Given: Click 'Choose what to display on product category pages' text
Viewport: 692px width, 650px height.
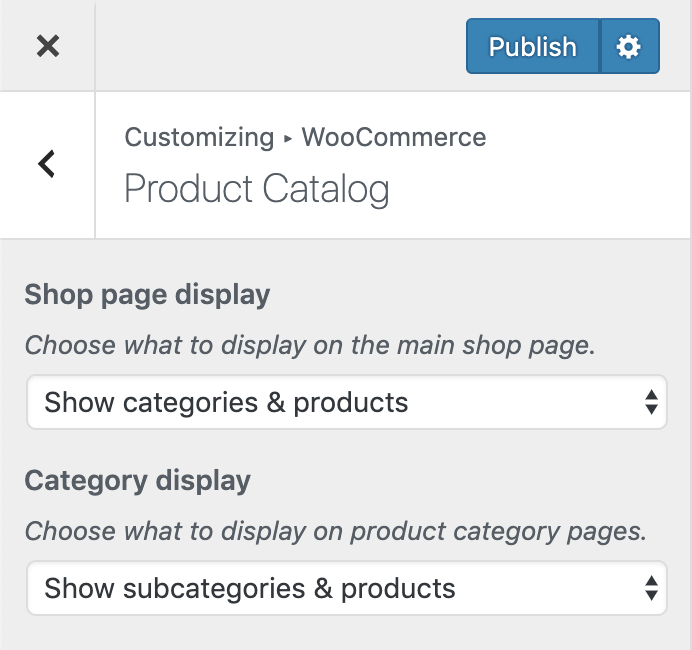Looking at the screenshot, I should pyautogui.click(x=336, y=531).
